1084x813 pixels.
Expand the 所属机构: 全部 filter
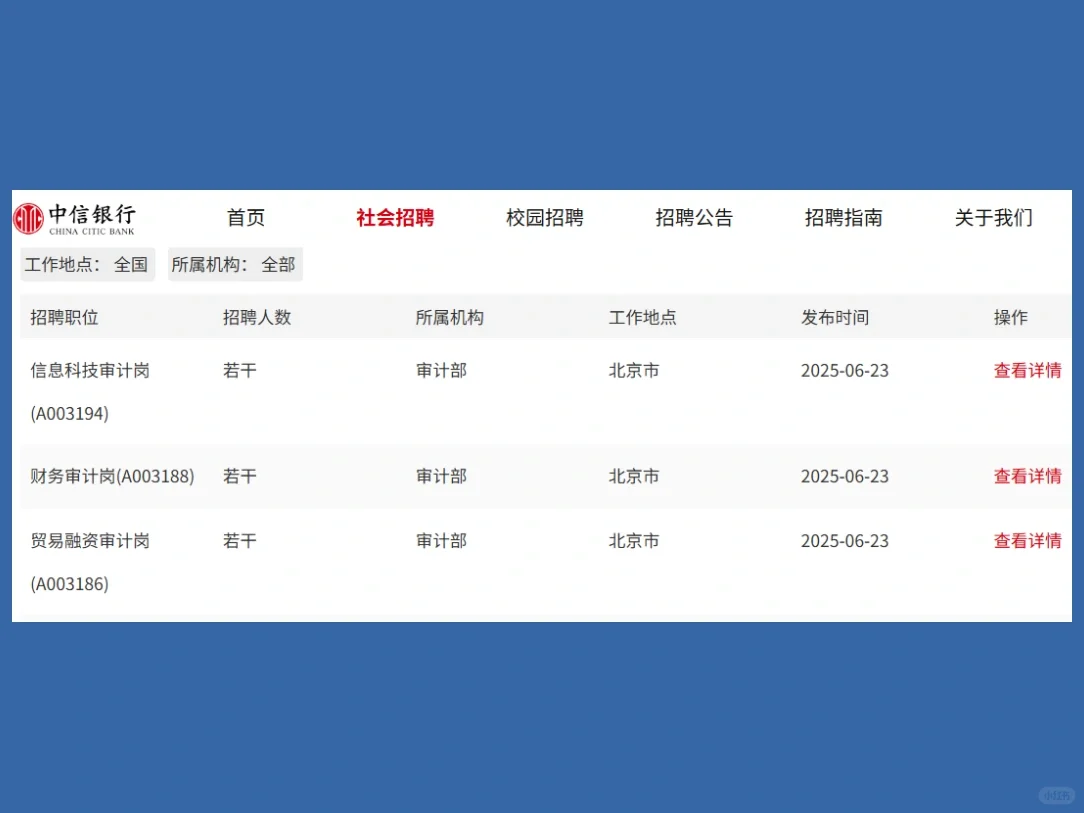(235, 264)
